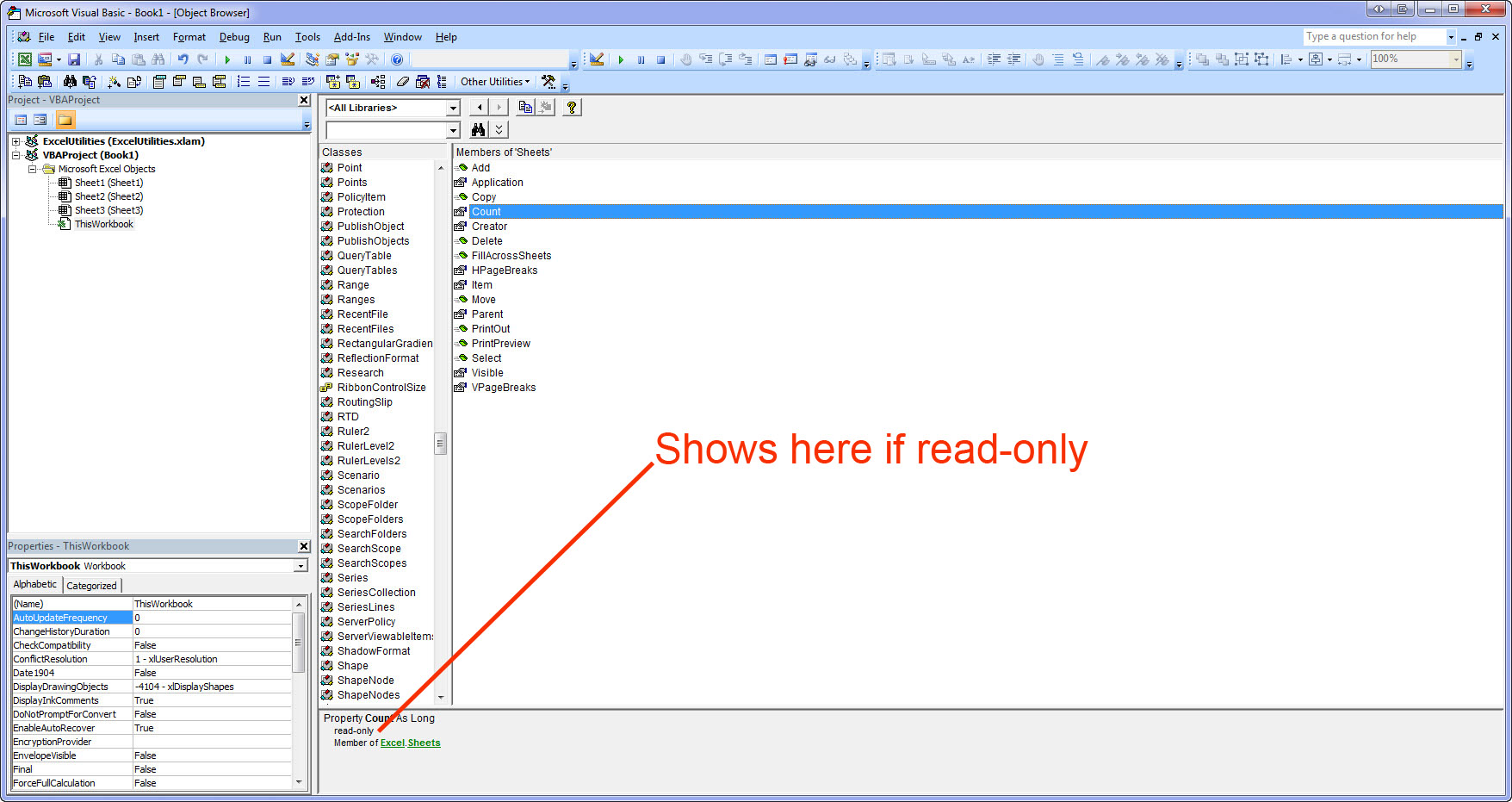Toggle Folders view in Project panel
Screen dimensions: 1512x802
coord(65,120)
